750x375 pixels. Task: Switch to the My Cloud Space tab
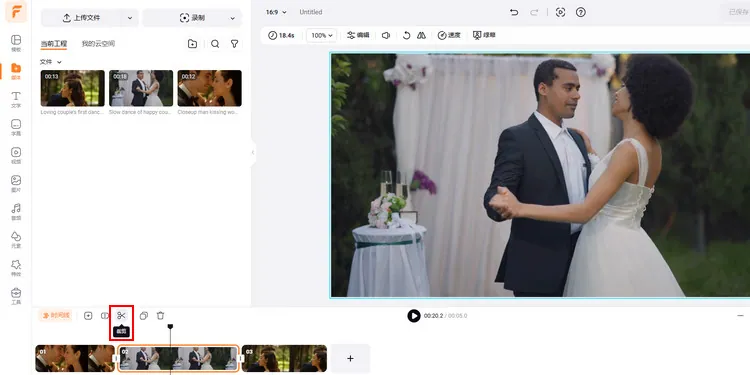point(98,44)
